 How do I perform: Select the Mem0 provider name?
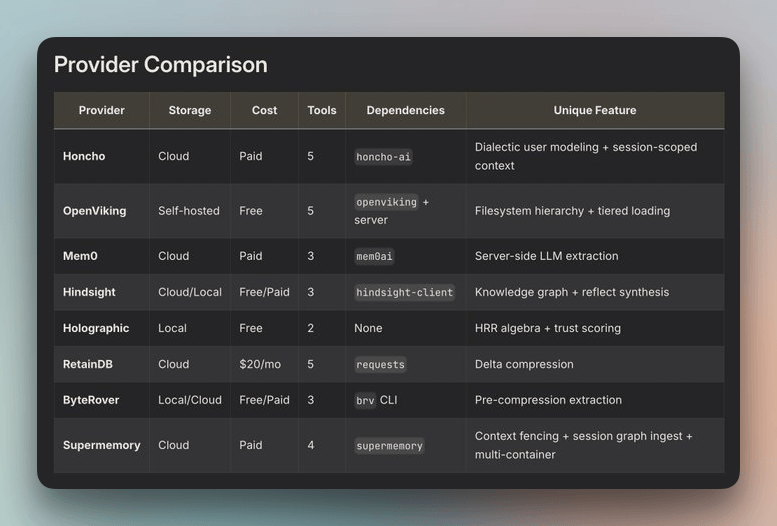tap(80, 256)
